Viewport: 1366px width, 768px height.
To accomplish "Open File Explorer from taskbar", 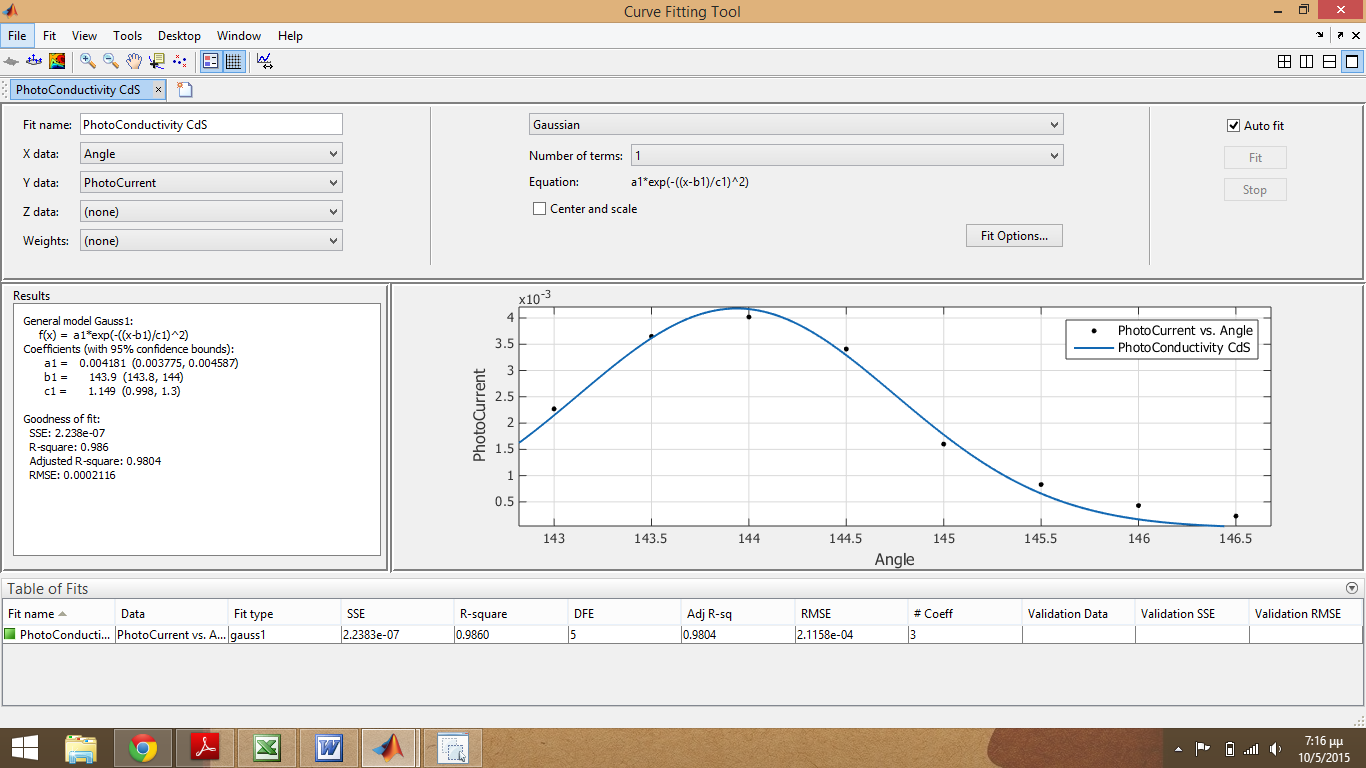I will pos(81,748).
